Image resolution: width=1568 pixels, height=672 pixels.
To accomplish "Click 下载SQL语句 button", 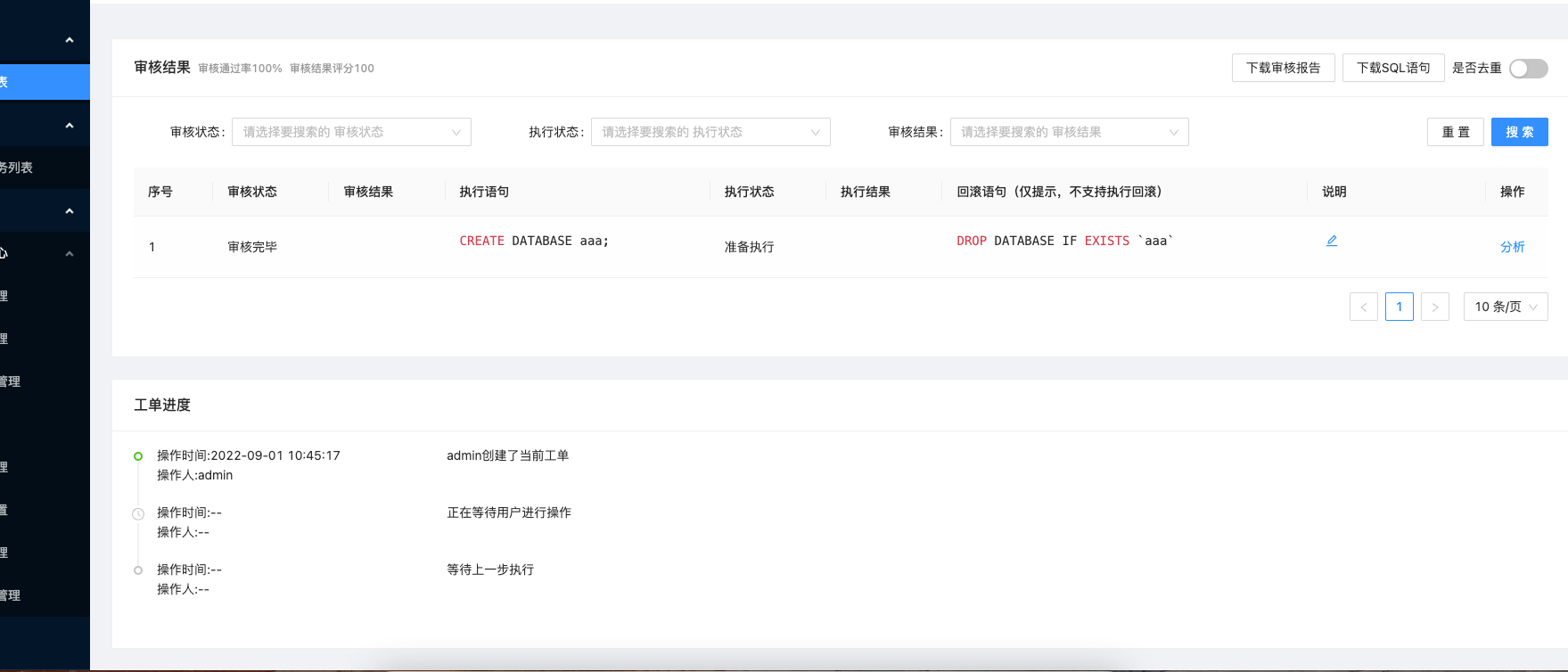I will tap(1393, 68).
